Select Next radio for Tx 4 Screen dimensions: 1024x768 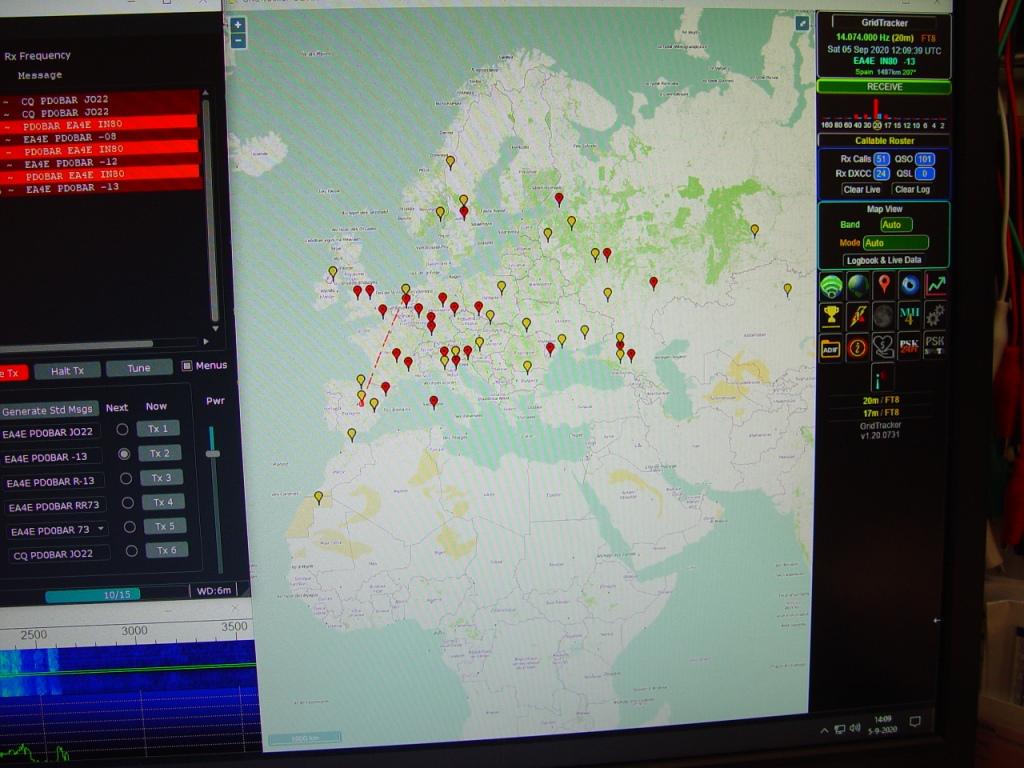pyautogui.click(x=128, y=503)
